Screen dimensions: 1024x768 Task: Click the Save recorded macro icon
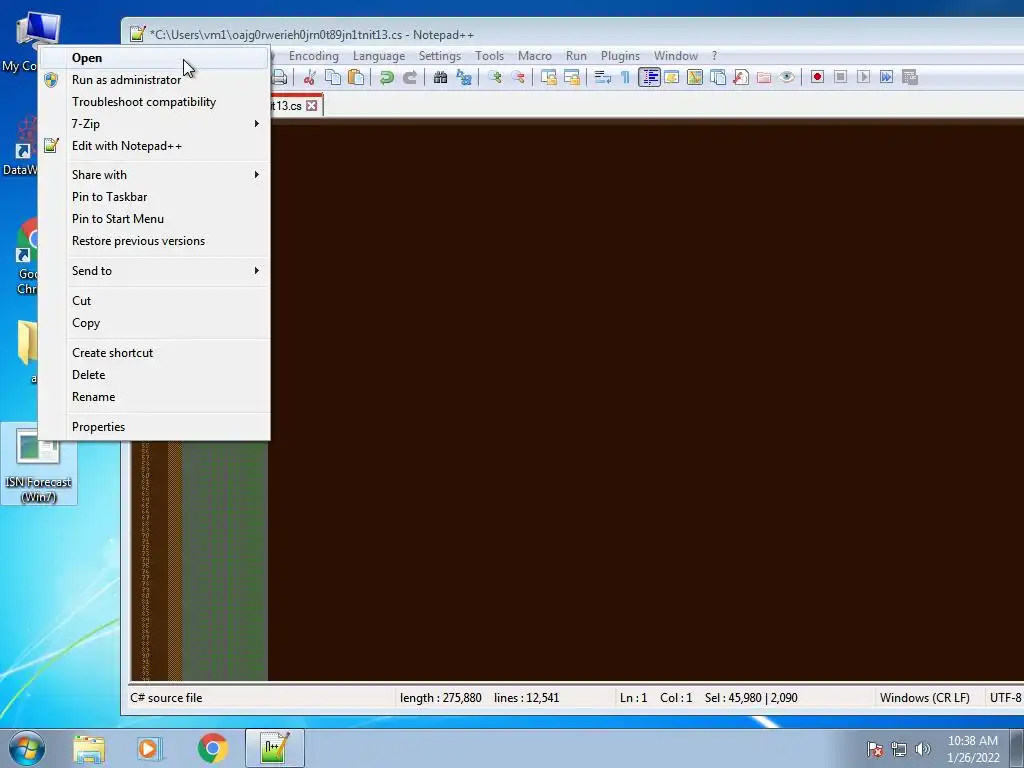coord(910,77)
